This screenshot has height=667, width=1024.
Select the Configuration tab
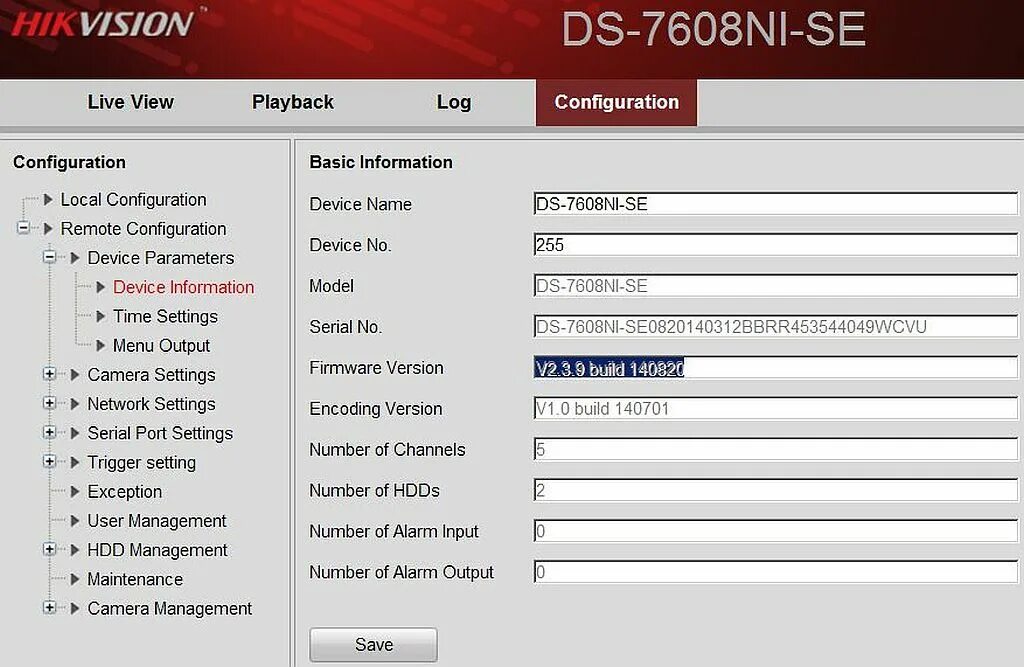click(616, 102)
